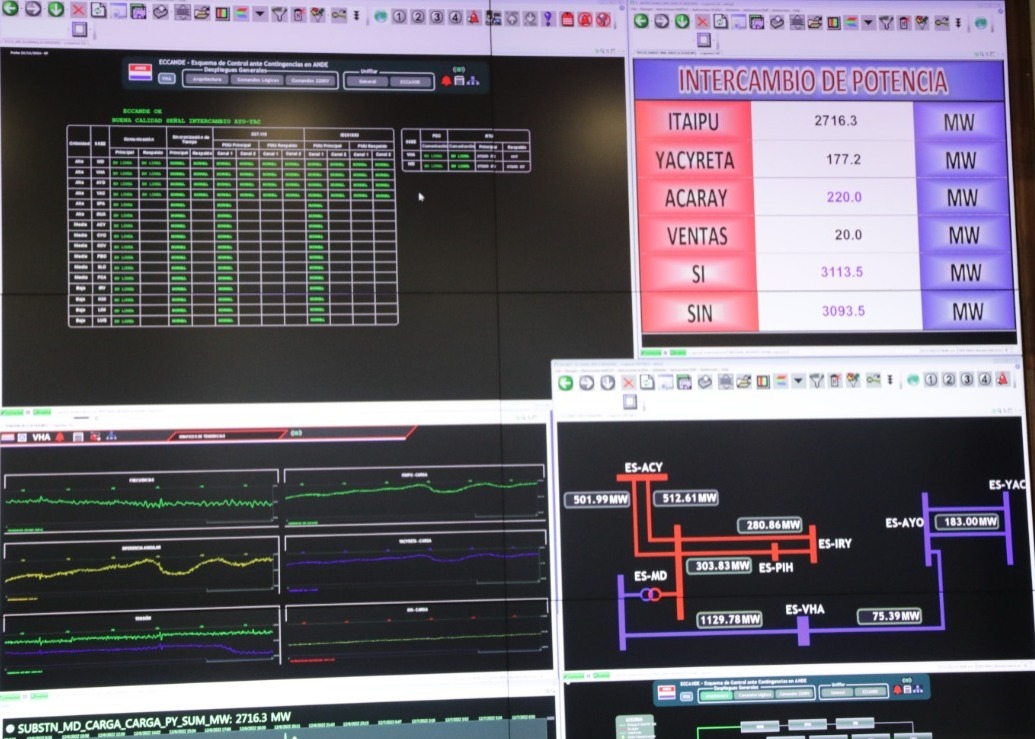The height and width of the screenshot is (739, 1035).
Task: Click the ES-MD substation label
Action: coord(651,576)
